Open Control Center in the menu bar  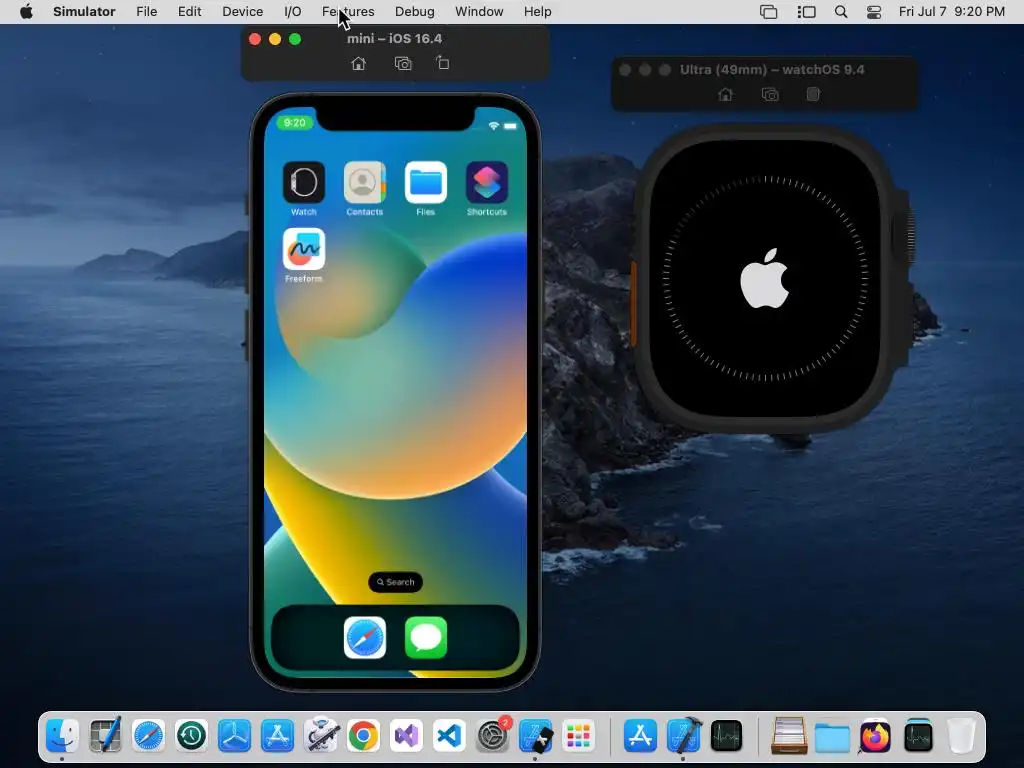874,12
